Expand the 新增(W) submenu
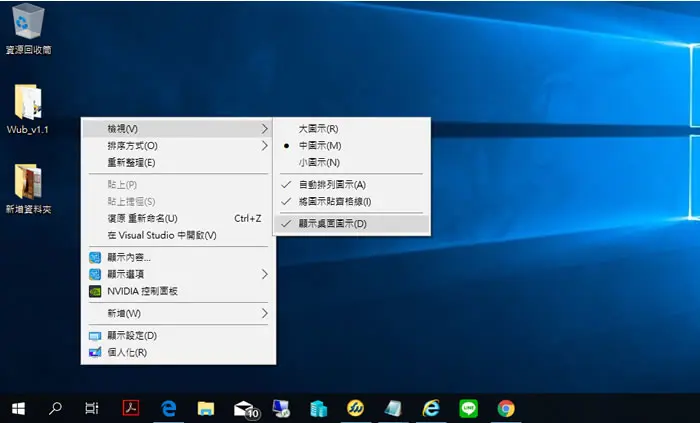Viewport: 700px width, 423px height. (x=178, y=313)
